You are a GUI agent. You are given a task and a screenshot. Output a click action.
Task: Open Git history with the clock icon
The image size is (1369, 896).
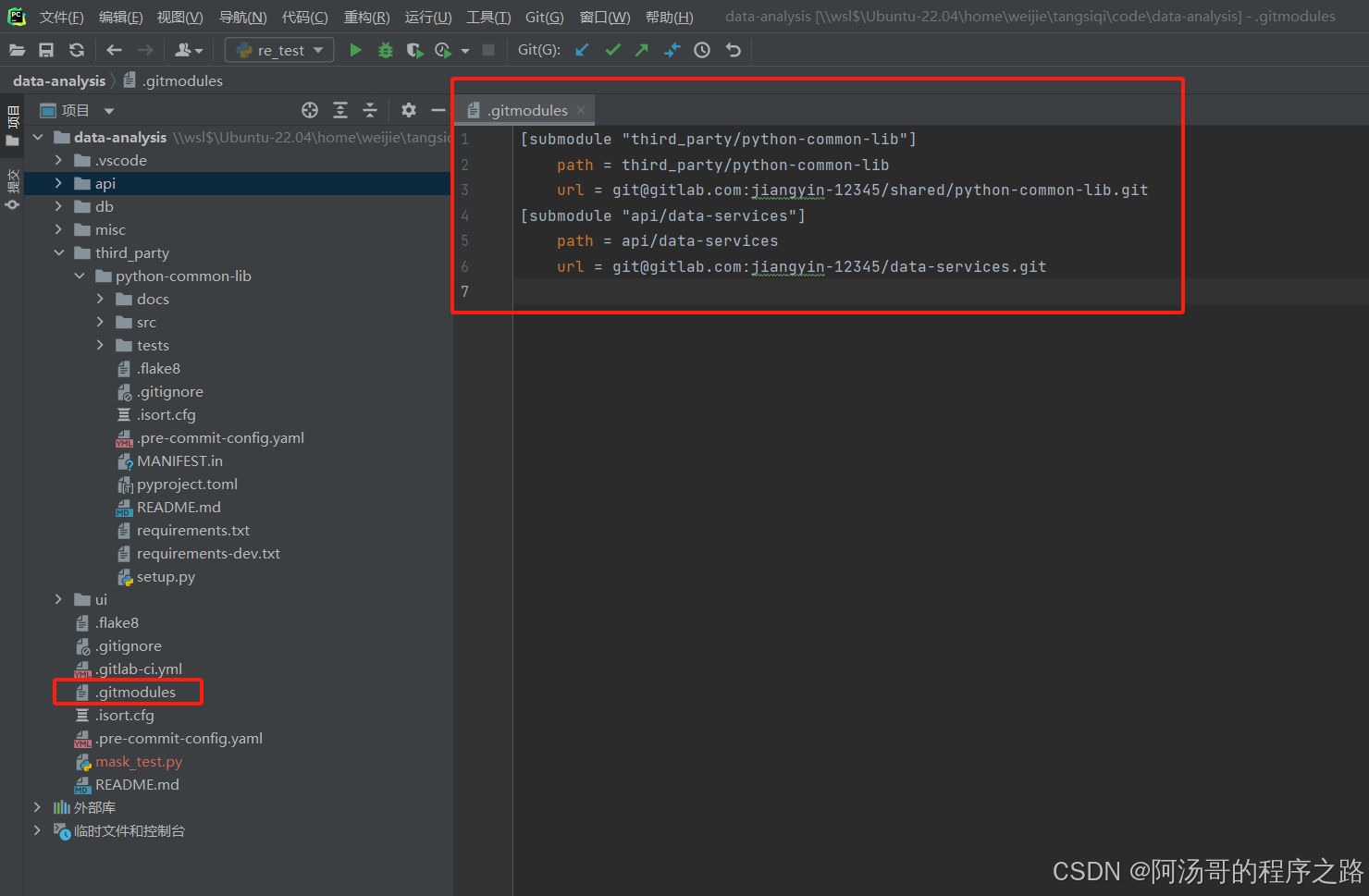coord(701,50)
